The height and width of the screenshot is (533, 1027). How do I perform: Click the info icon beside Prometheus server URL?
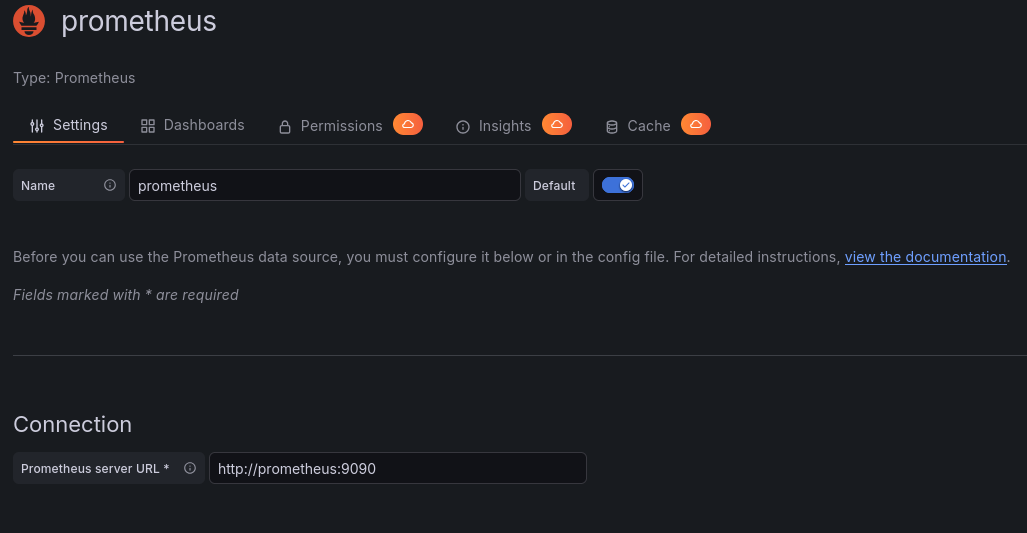click(190, 468)
